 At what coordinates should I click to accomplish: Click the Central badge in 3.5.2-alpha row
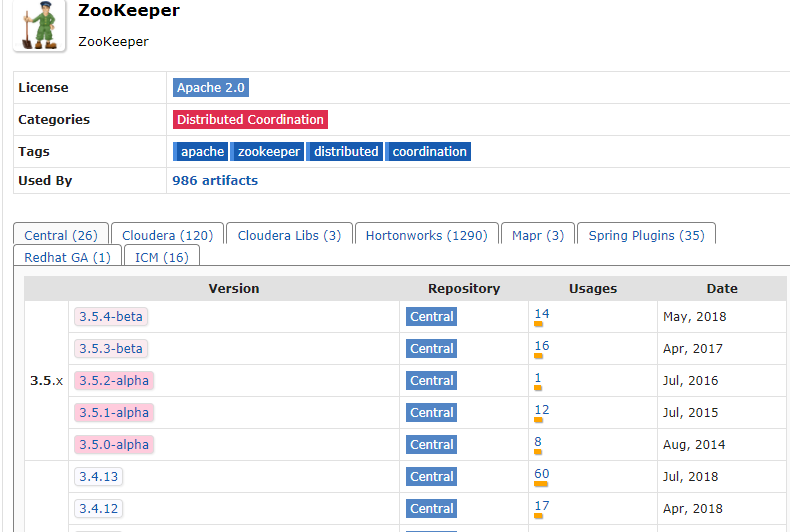(x=431, y=380)
